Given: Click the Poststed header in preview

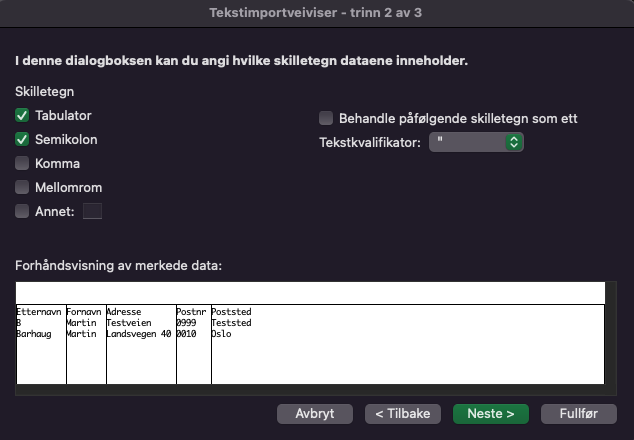Looking at the screenshot, I should point(231,312).
